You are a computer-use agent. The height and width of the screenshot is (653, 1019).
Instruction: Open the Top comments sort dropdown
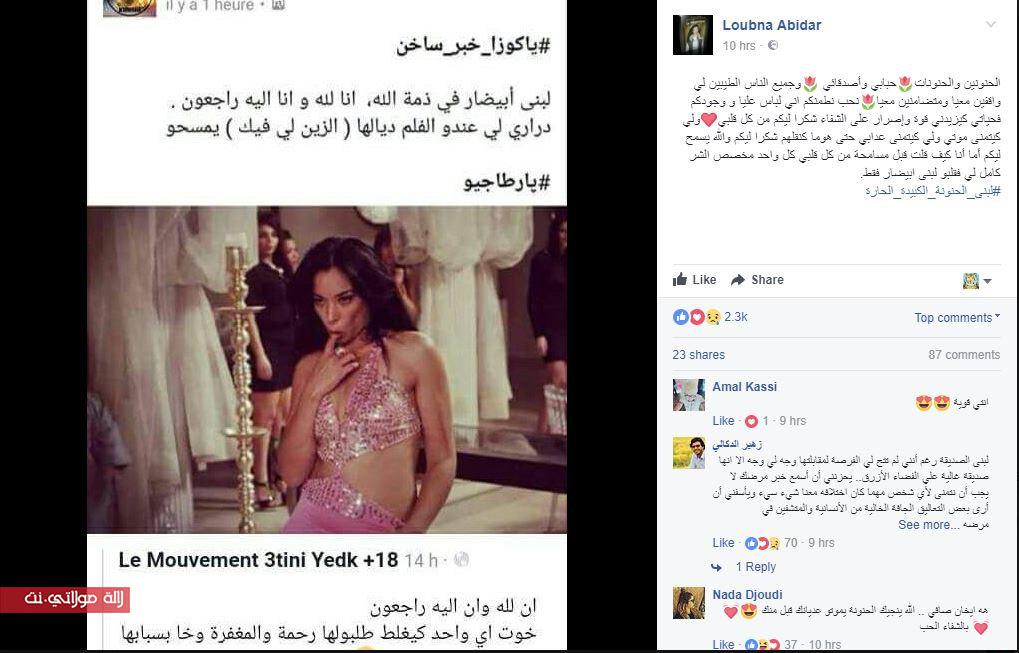pos(957,318)
